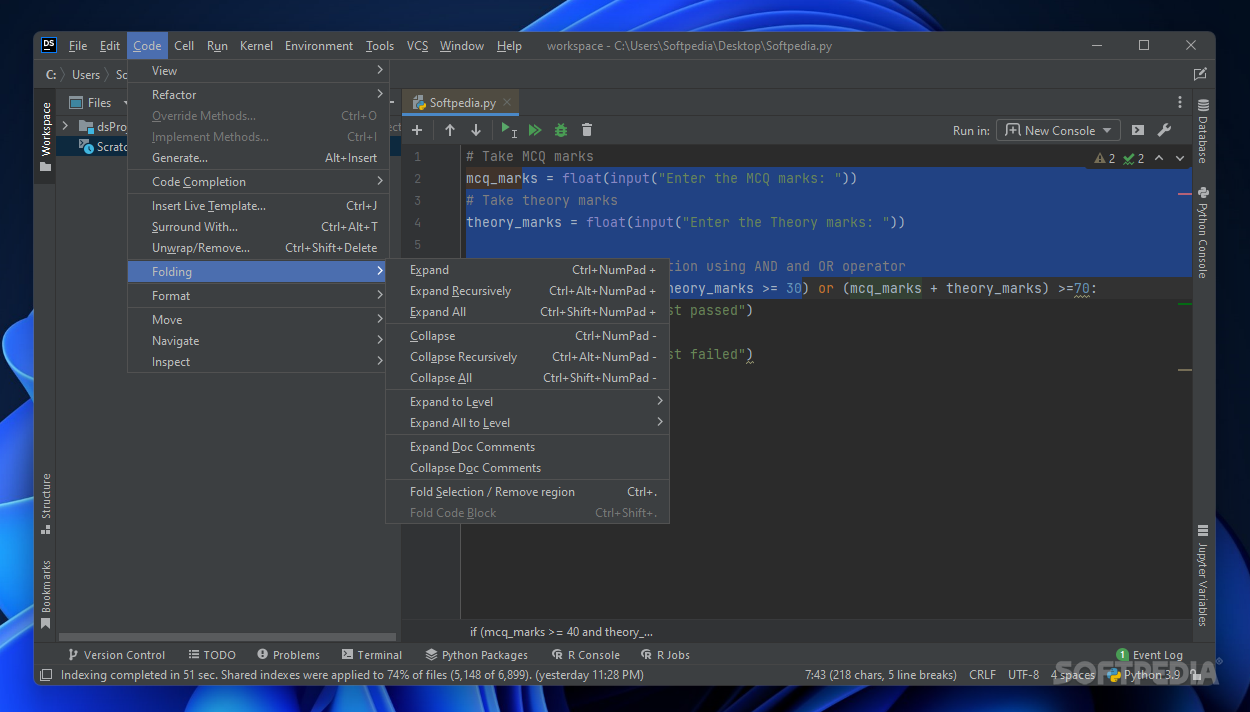Viewport: 1250px width, 712px height.
Task: Open the File menu
Action: [x=78, y=45]
